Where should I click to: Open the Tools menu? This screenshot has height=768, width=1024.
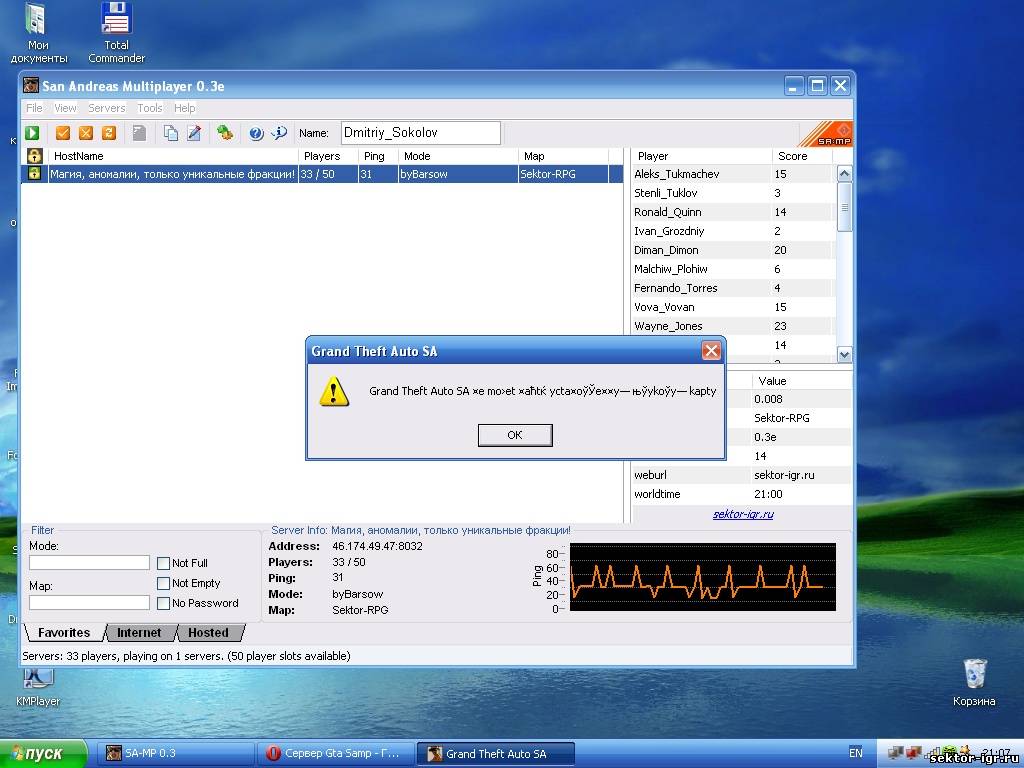click(150, 108)
